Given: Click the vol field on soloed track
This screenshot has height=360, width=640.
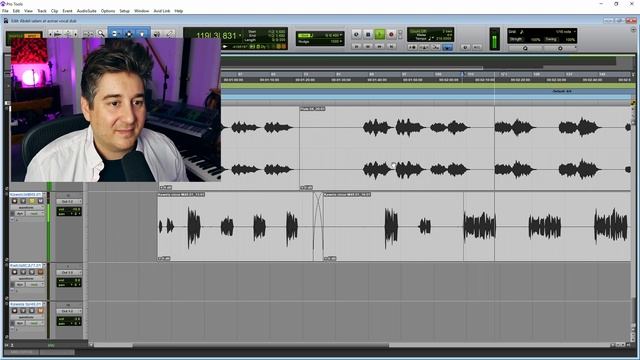Looking at the screenshot, I should tap(69, 209).
